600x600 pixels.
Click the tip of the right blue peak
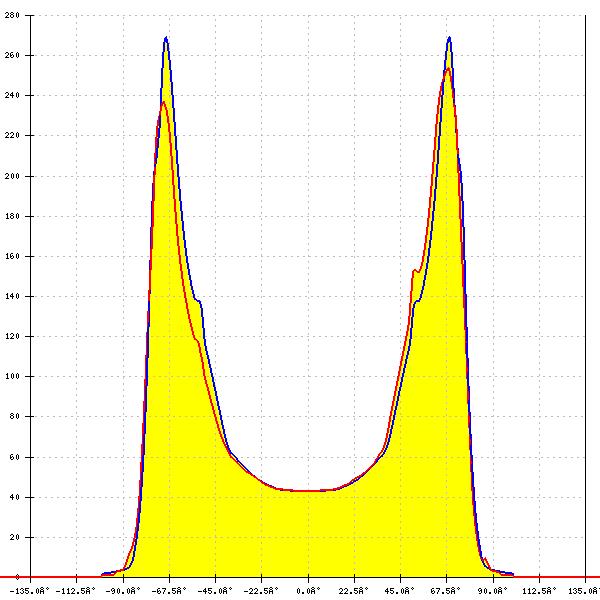coord(449,38)
